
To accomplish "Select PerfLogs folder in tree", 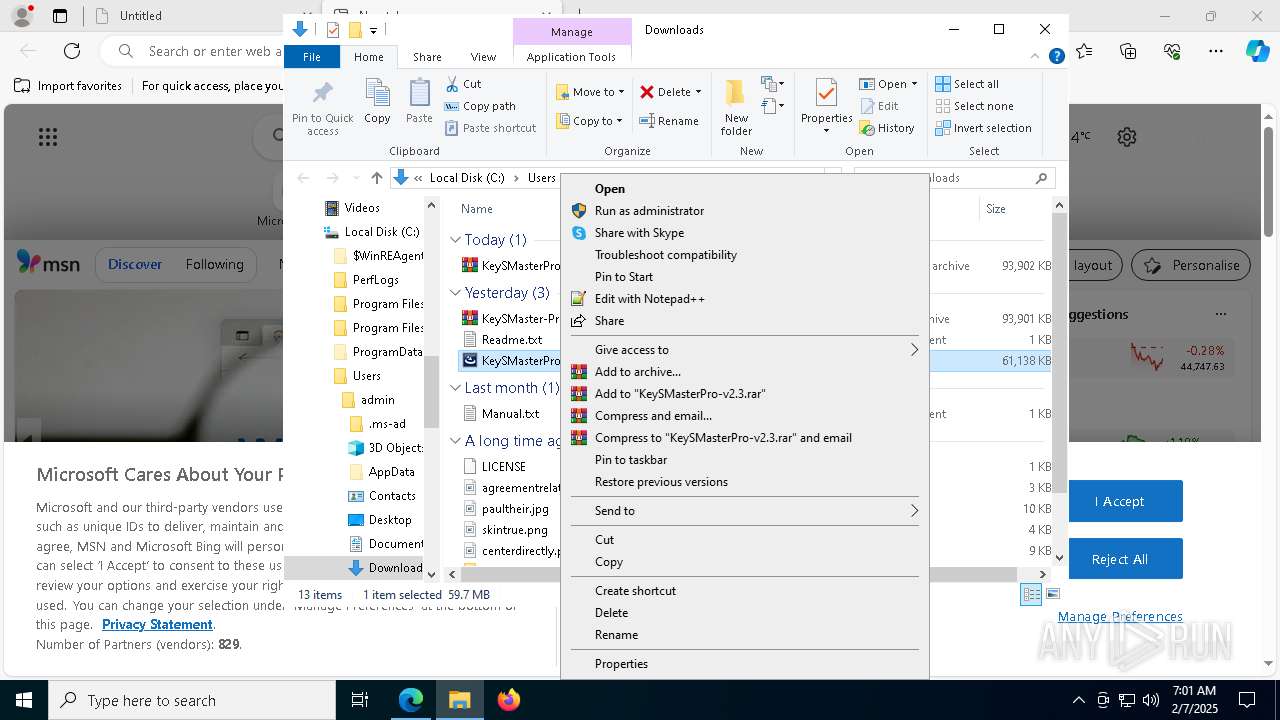I will click(x=375, y=280).
